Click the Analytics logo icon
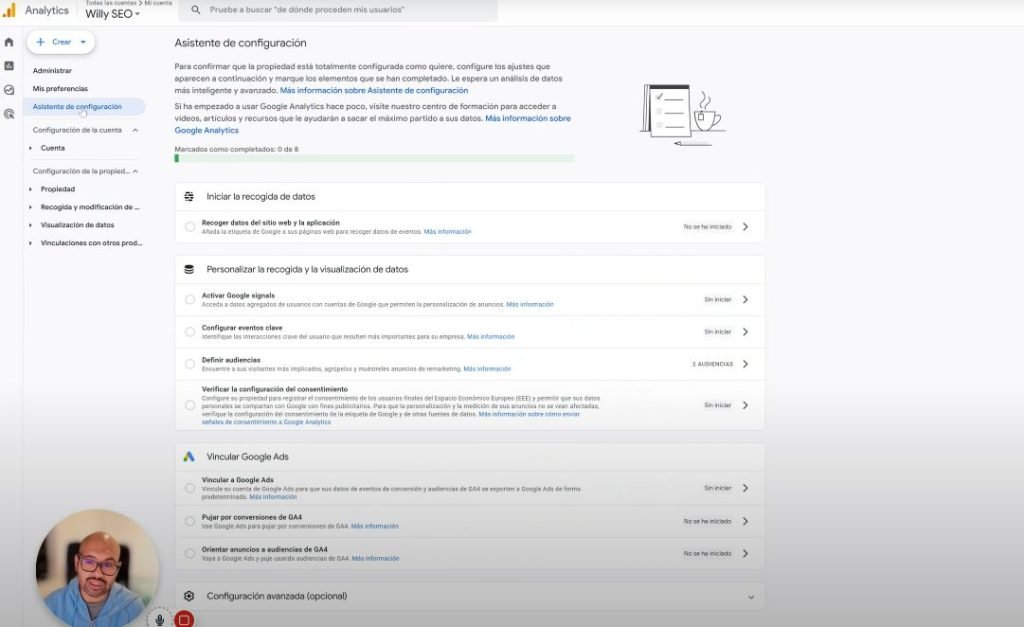The width and height of the screenshot is (1024, 627). (9, 10)
